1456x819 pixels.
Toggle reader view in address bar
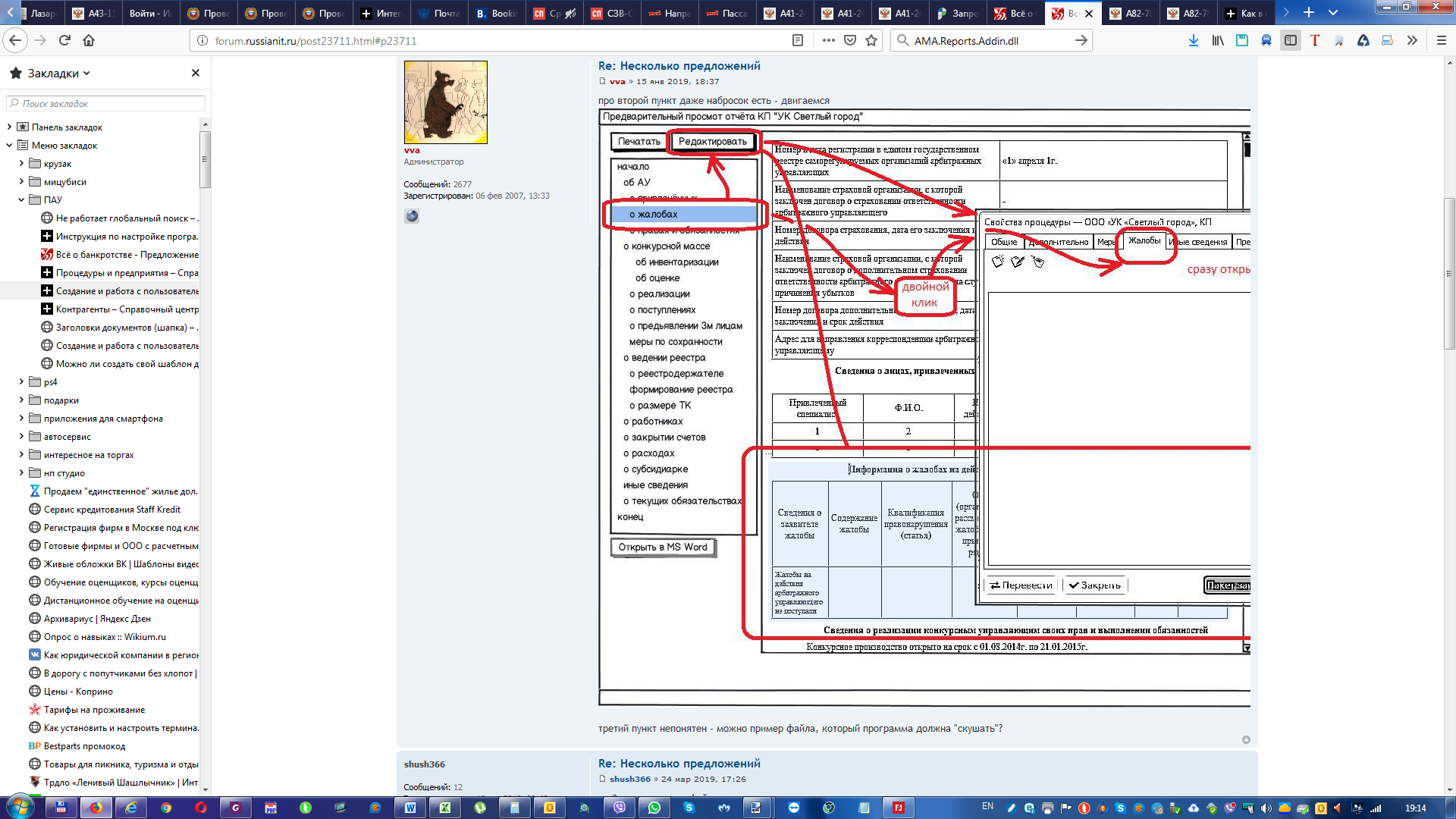(x=798, y=41)
